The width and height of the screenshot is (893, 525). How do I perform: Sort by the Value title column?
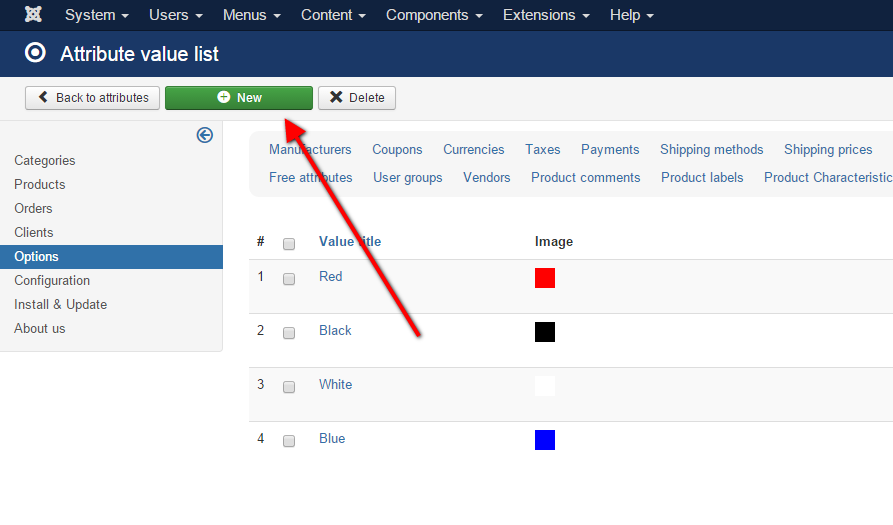349,241
